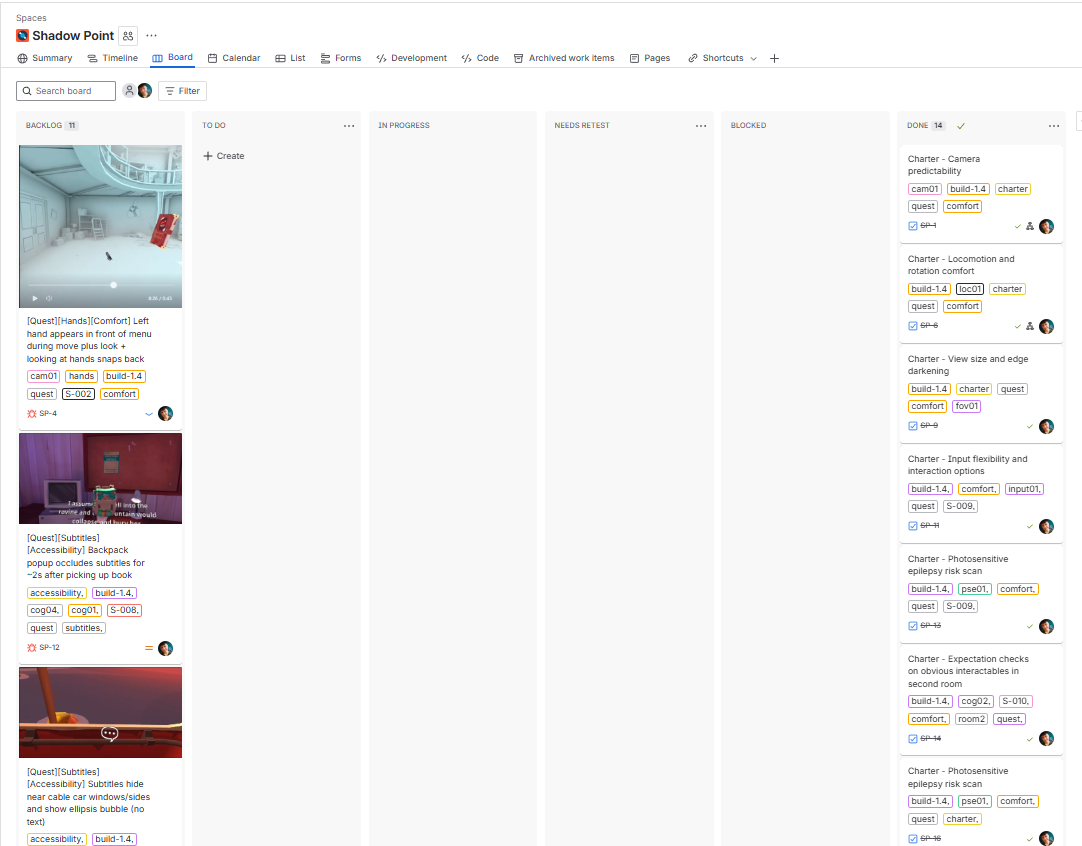The width and height of the screenshot is (1082, 846).
Task: Click the task checkbox icon on SP-1
Action: coord(913,226)
